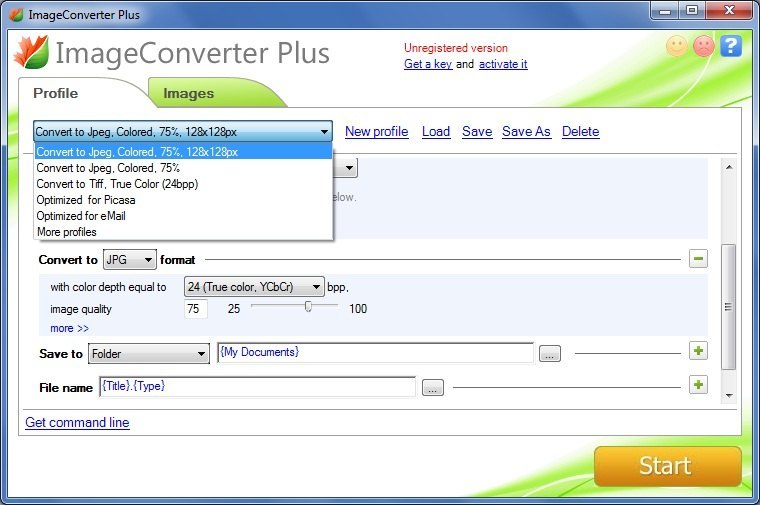Open the JPG format dropdown
Screen dimensions: 760x505
(129, 260)
